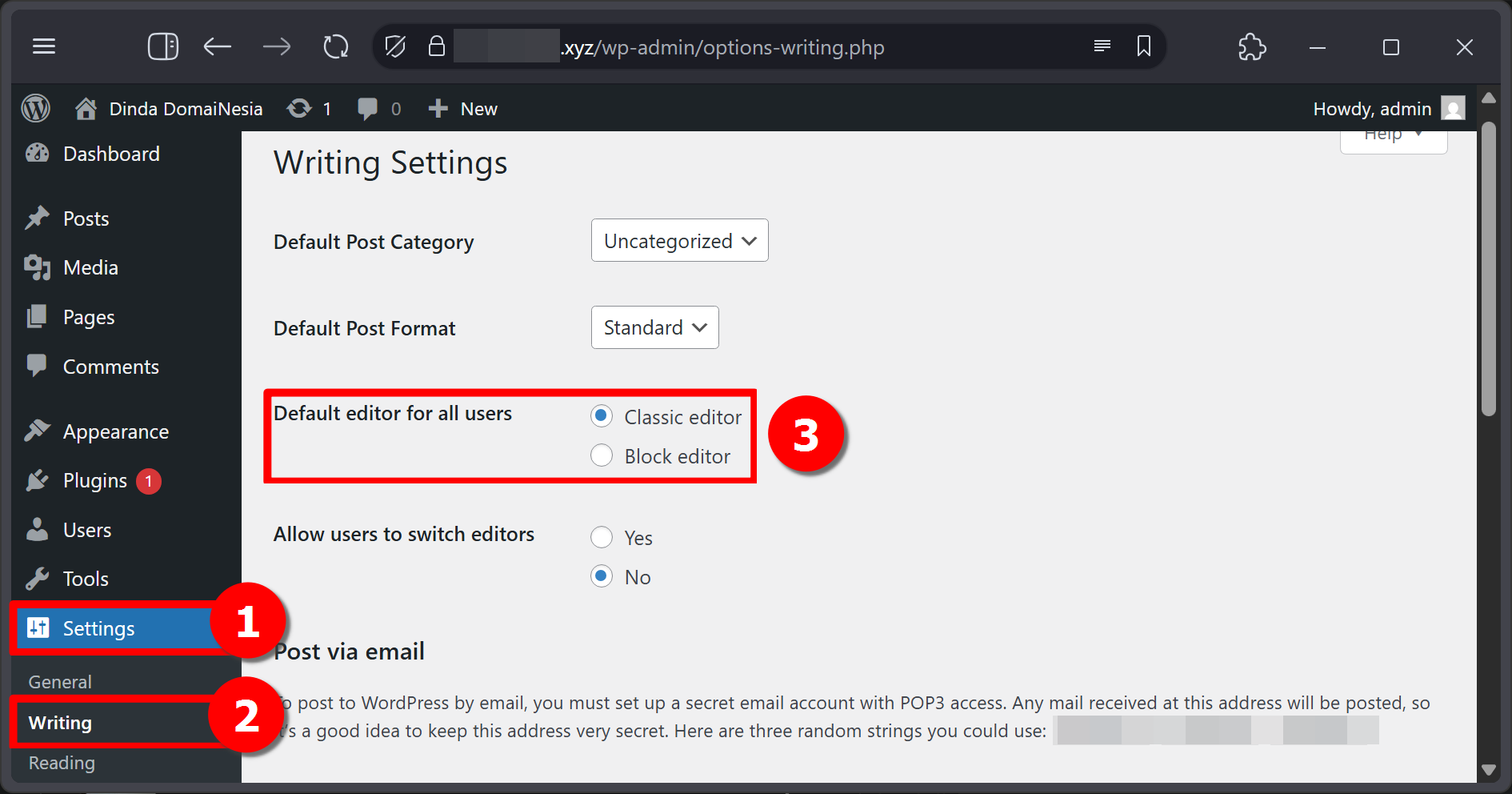Open the Reading settings submenu
The image size is (1512, 794).
(x=62, y=763)
